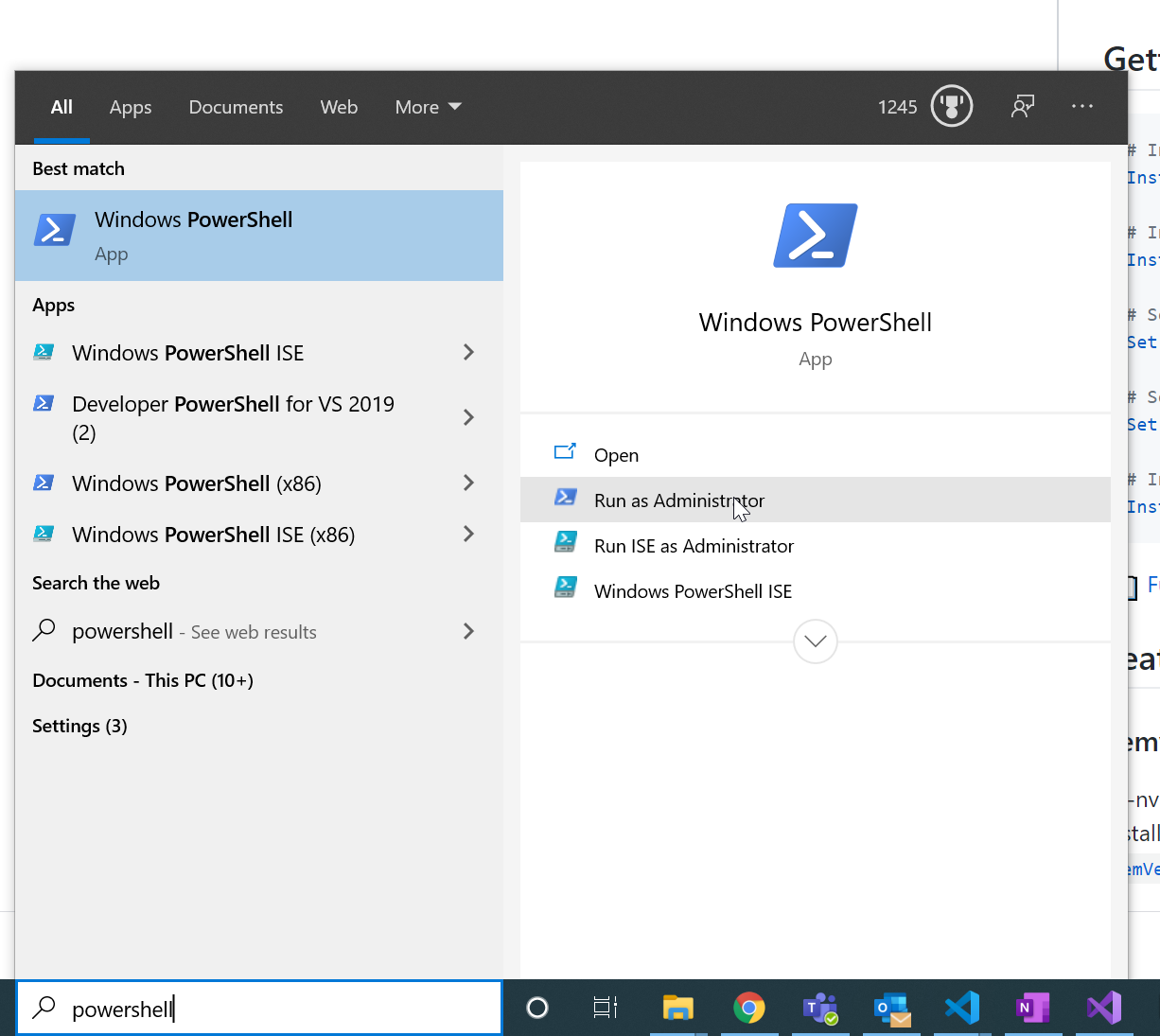
Task: Click the powershell search input field
Action: click(259, 1009)
